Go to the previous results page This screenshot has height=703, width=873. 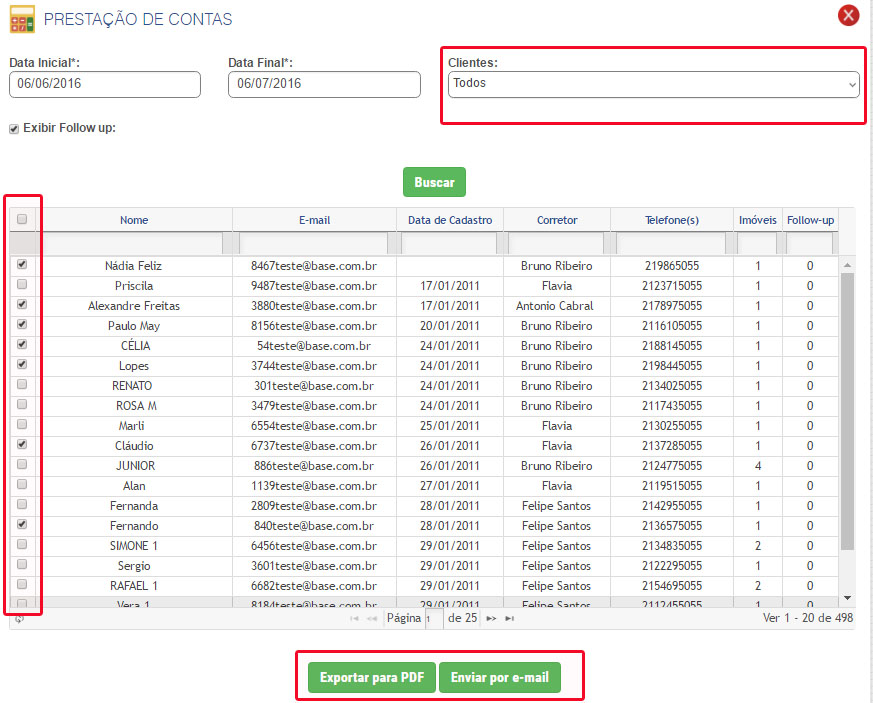[x=372, y=619]
